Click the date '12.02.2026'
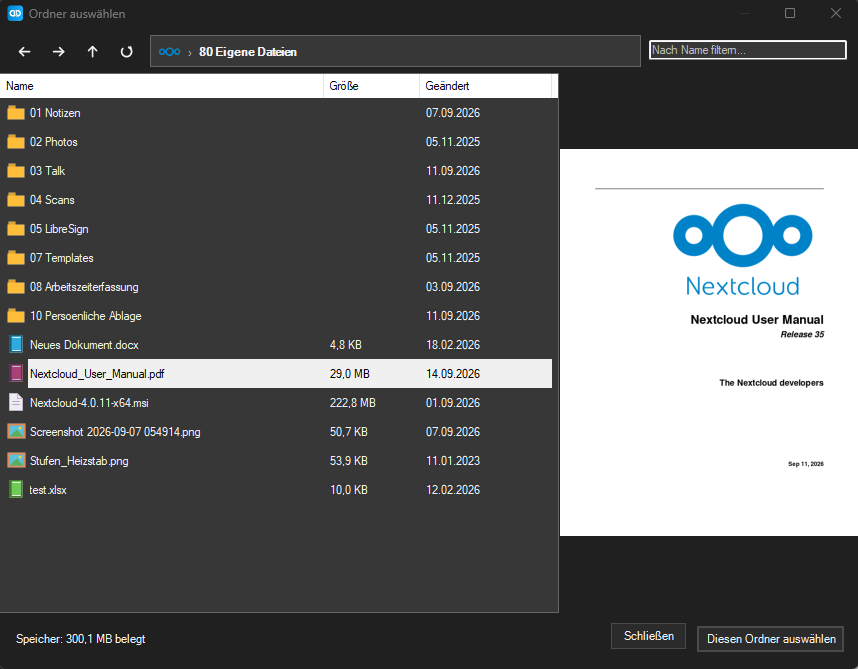 coord(453,490)
